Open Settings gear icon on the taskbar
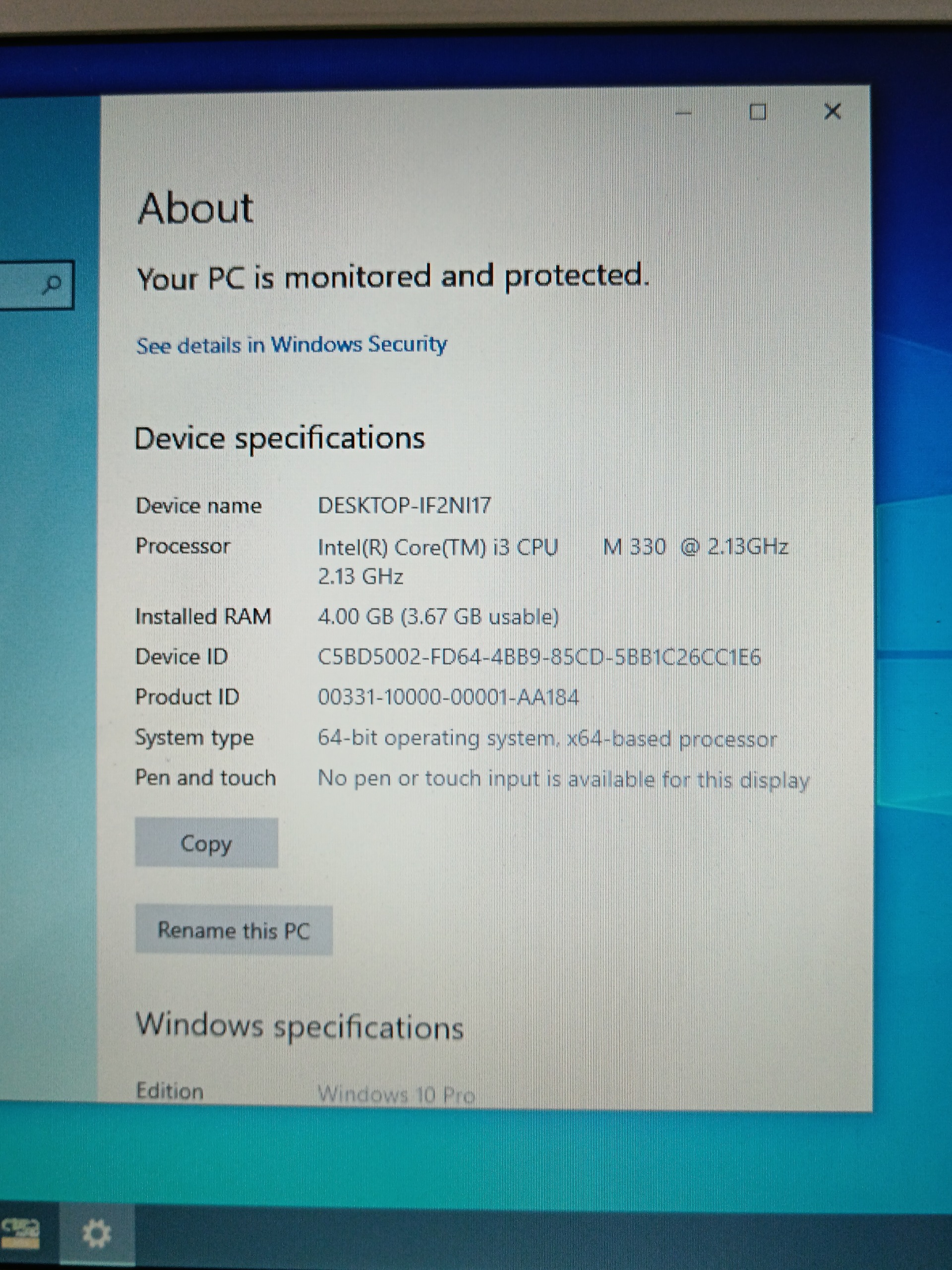 pos(96,1233)
